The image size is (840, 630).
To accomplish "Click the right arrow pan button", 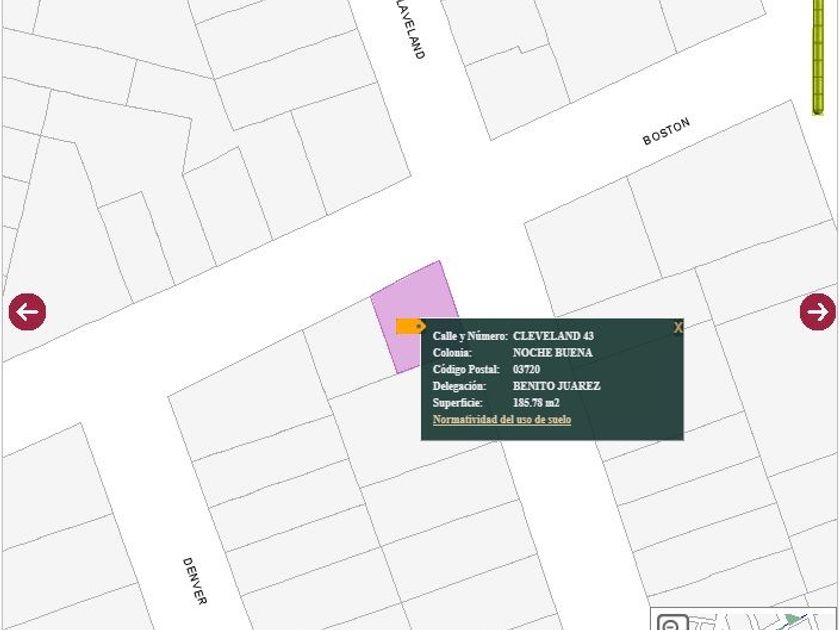I will (818, 312).
